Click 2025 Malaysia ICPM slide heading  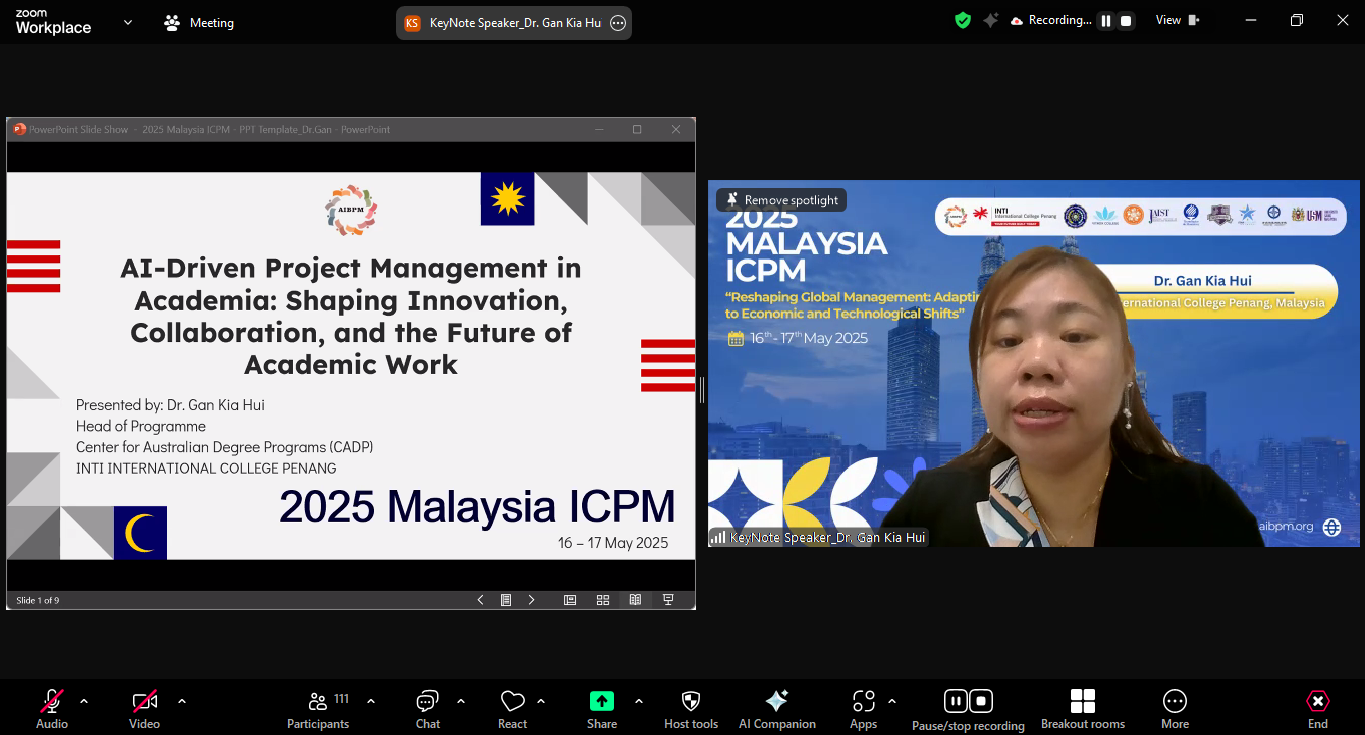477,507
